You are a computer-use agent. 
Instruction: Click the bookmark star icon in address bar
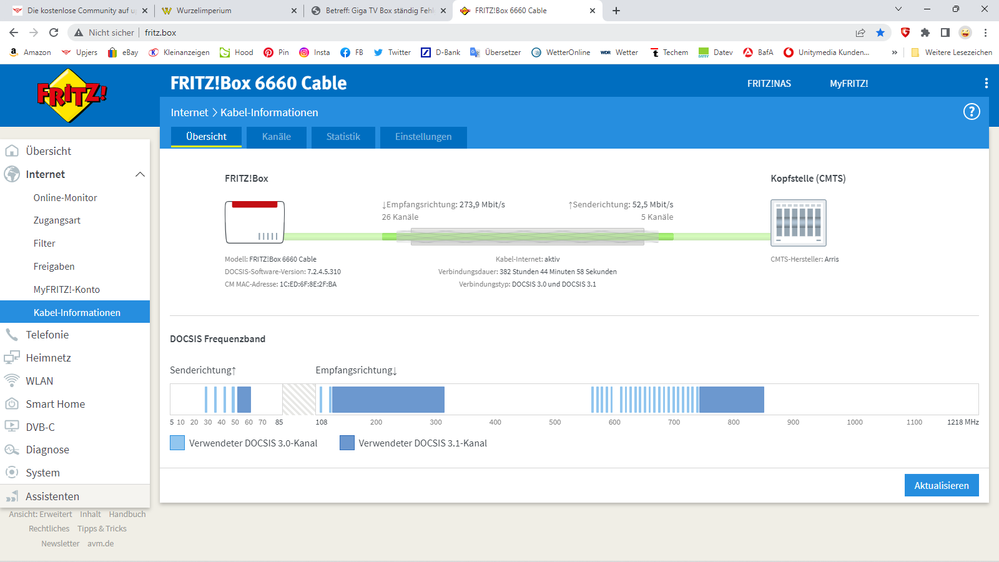pos(880,32)
